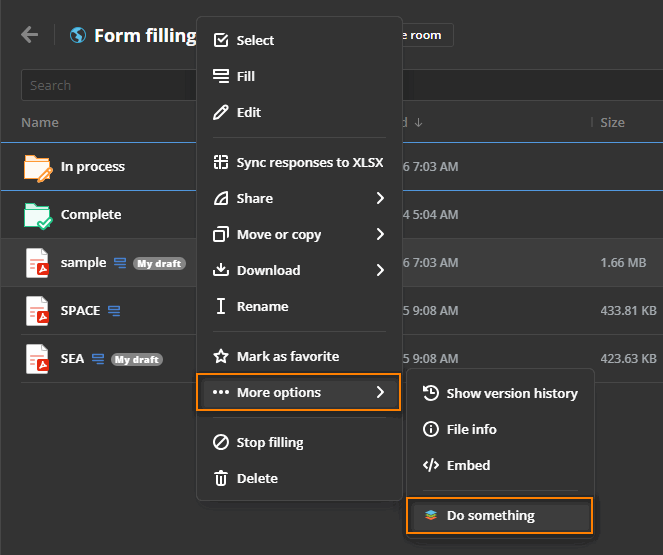Click the Select checkbox icon in menu

(x=221, y=40)
